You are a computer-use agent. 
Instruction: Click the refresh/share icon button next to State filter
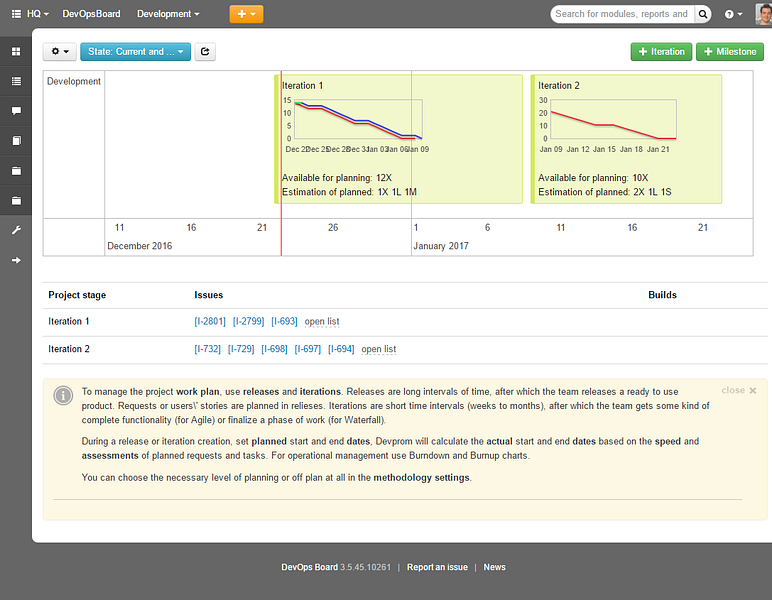coord(205,52)
